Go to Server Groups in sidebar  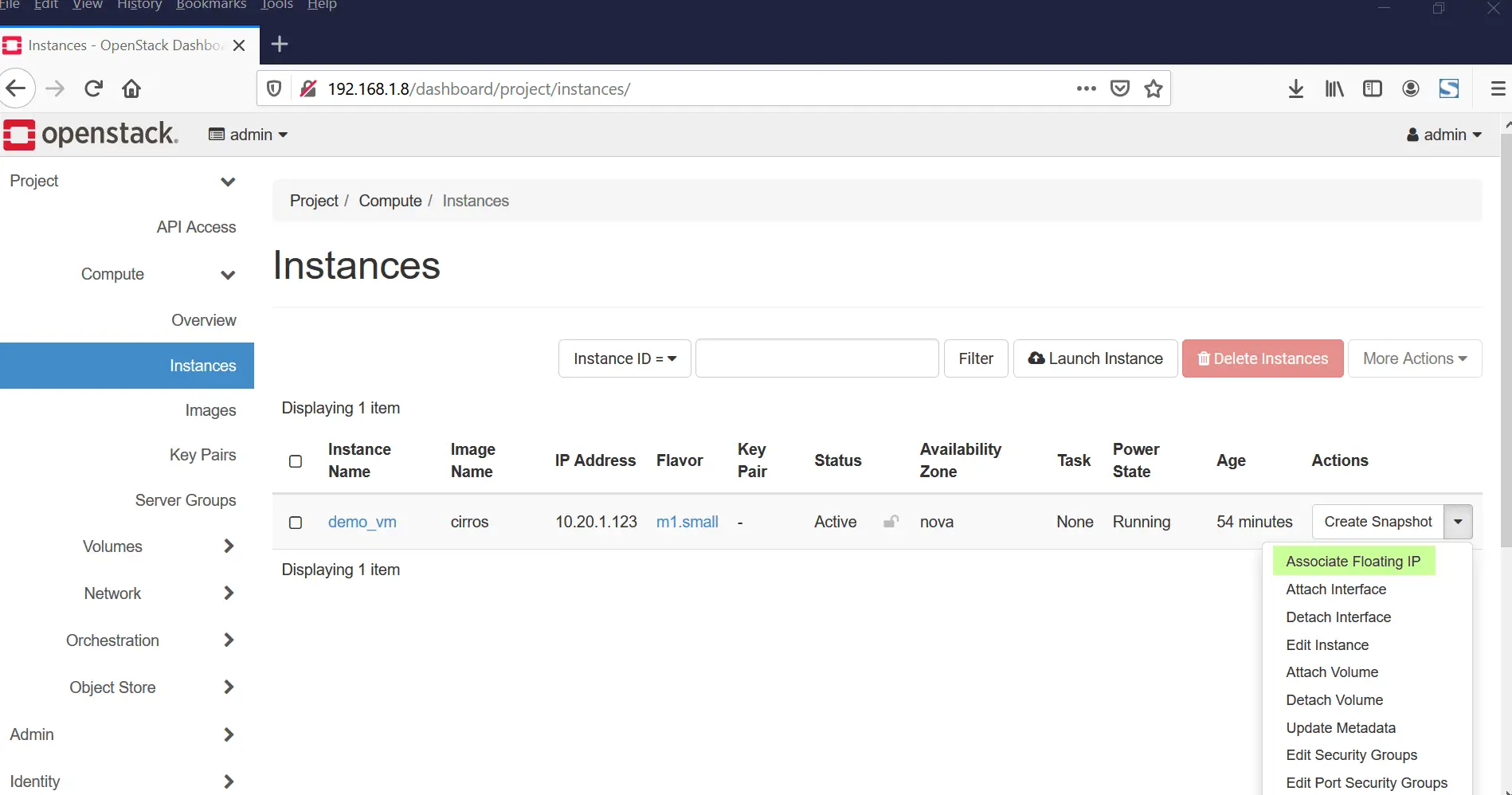[186, 500]
